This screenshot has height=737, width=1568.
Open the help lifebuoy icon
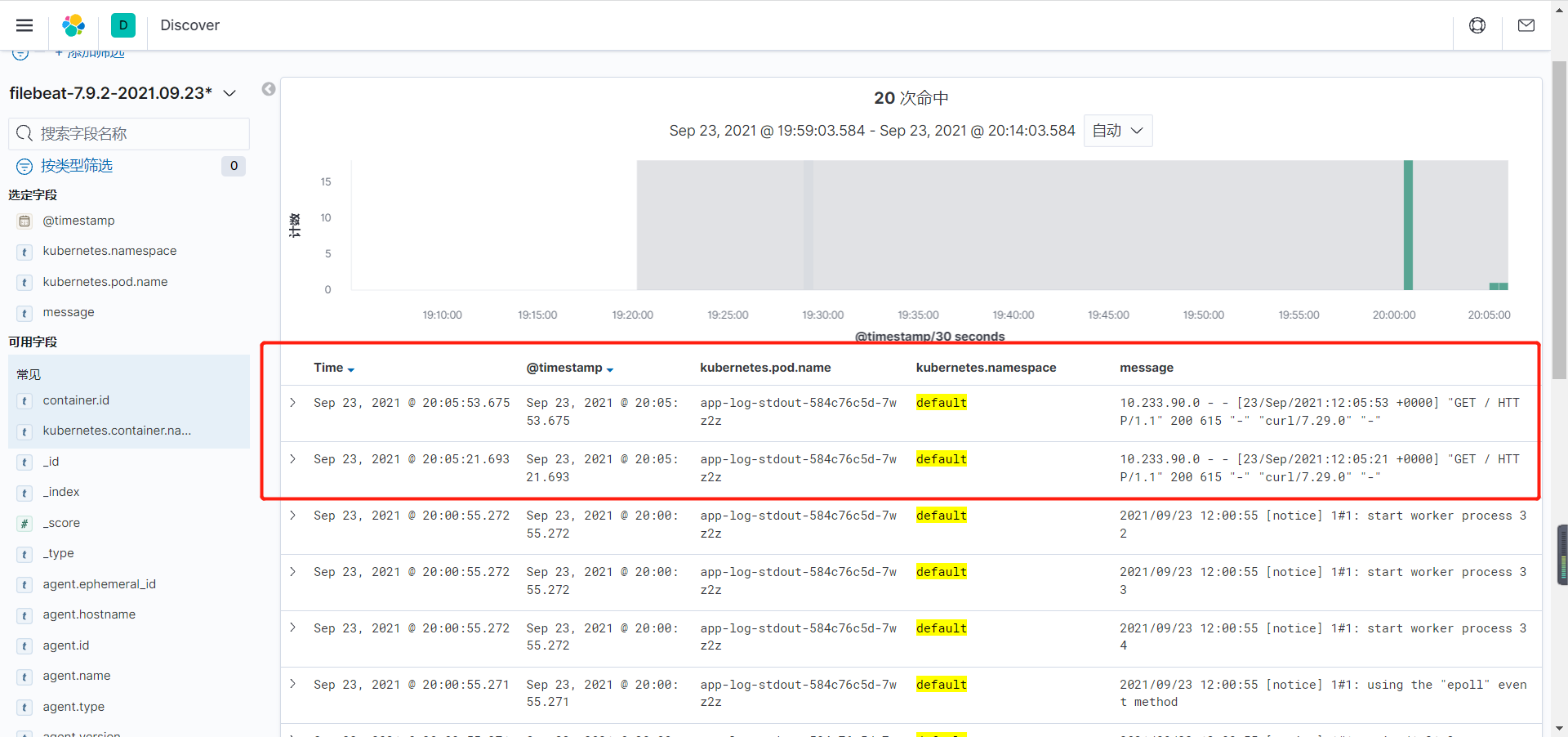(x=1477, y=25)
